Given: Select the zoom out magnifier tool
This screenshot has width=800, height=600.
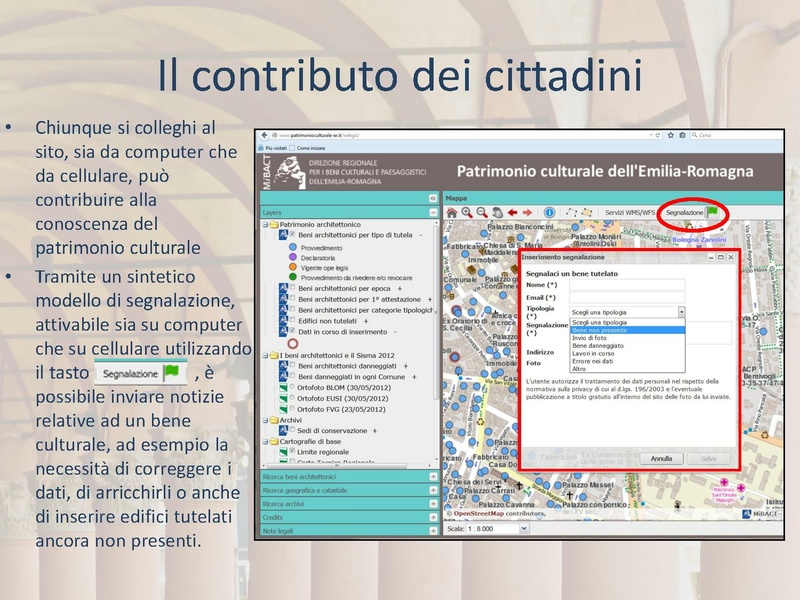Looking at the screenshot, I should (480, 212).
